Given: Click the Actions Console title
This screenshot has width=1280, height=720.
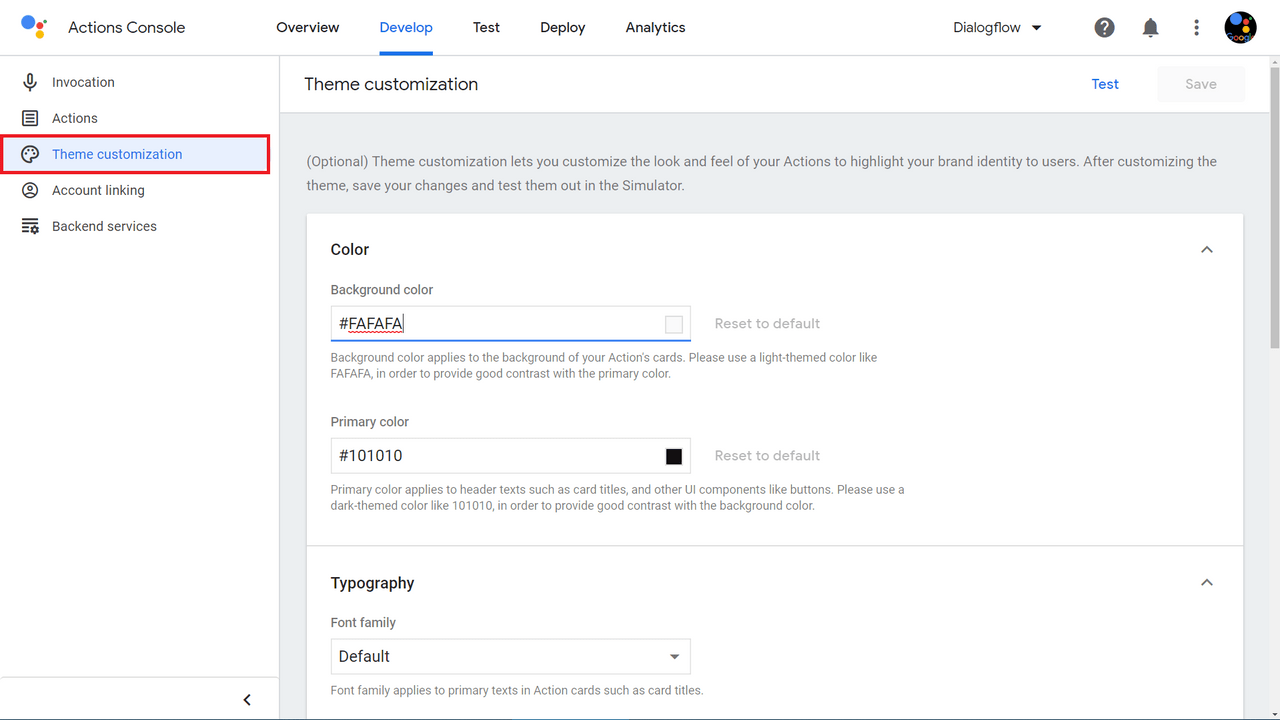Looking at the screenshot, I should [x=126, y=28].
